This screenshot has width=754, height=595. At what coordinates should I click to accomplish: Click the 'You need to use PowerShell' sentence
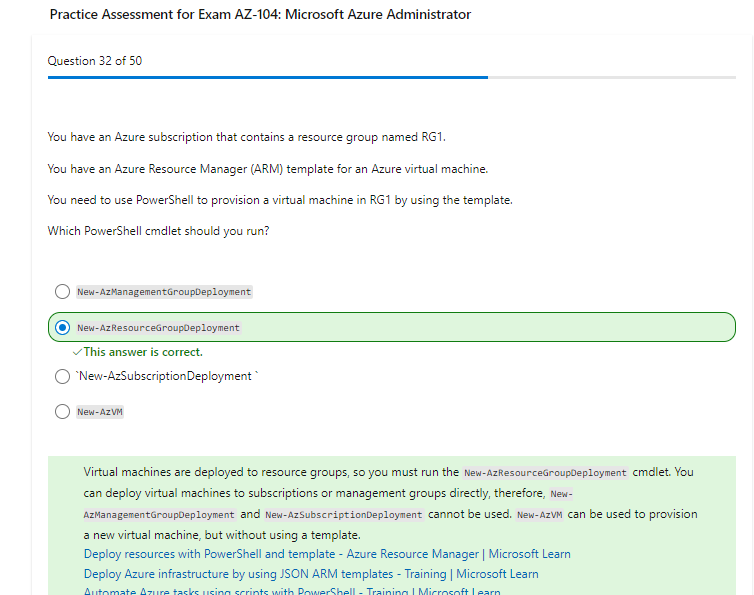280,200
